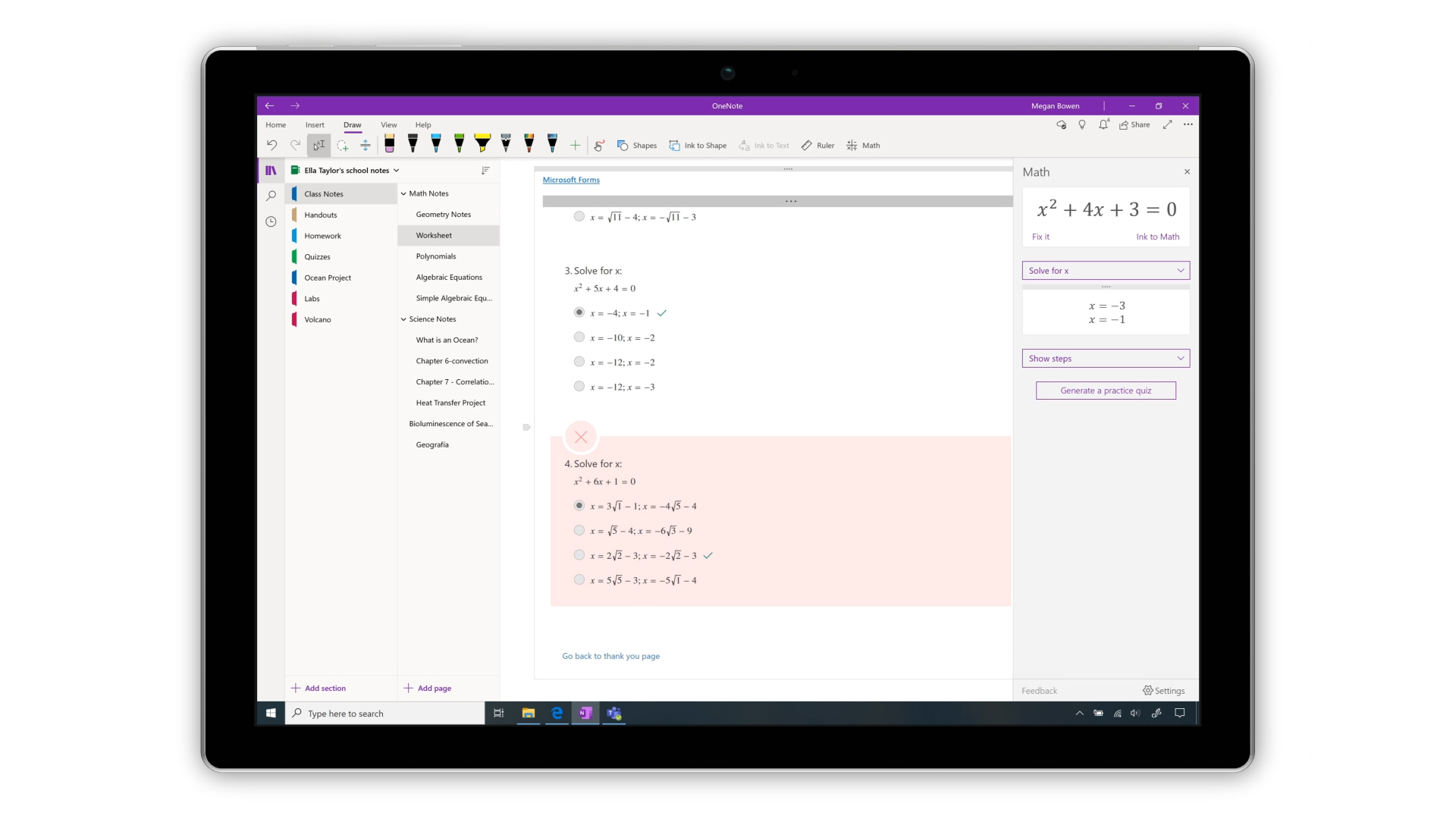Select the green pen
Image resolution: width=1456 pixels, height=819 pixels.
(459, 143)
